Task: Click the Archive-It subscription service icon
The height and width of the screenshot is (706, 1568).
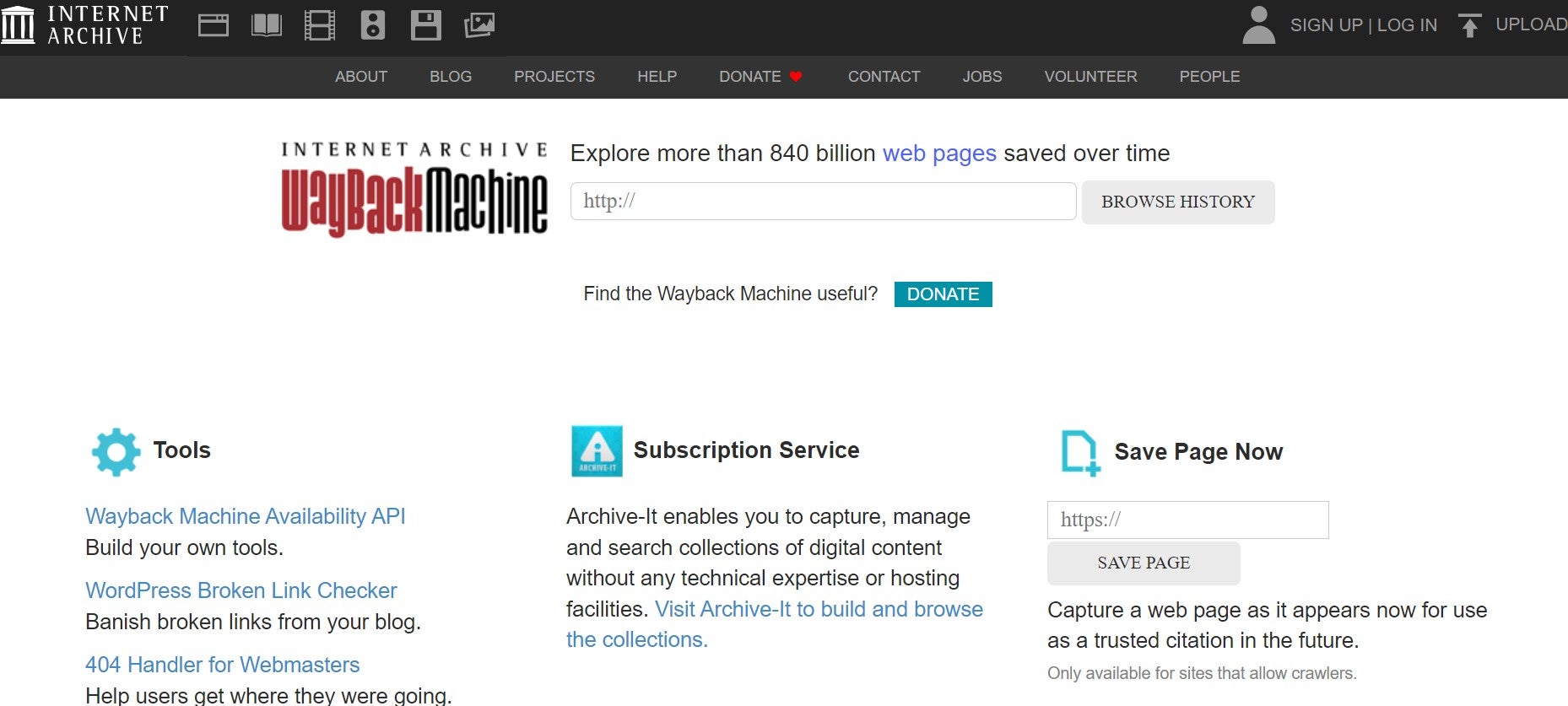Action: coord(597,451)
